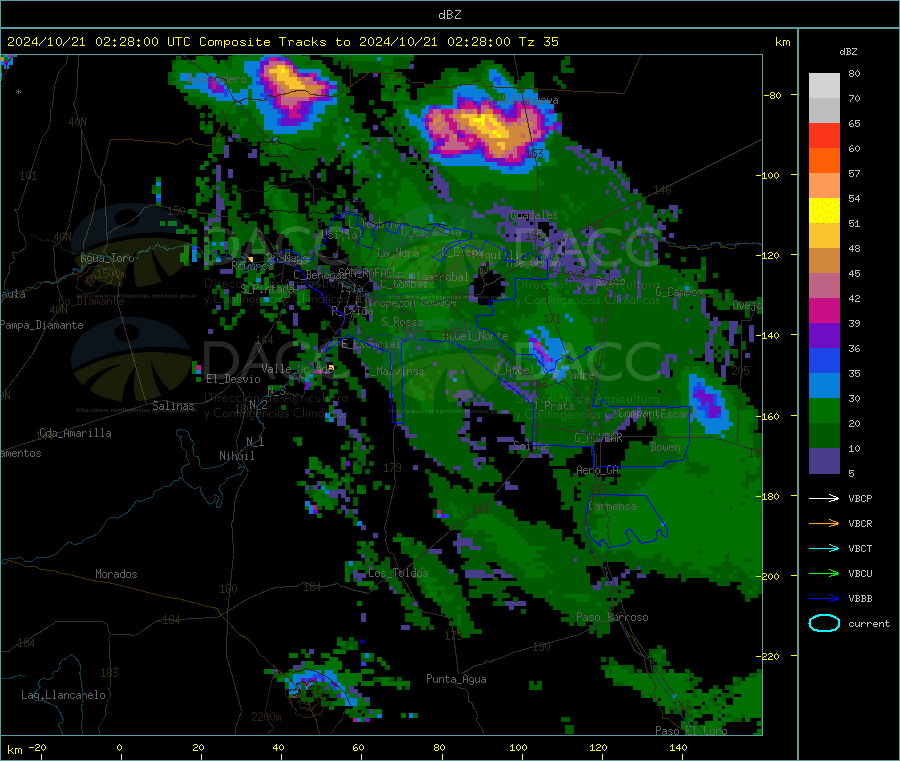Click the 'Aero_GA' place label
The width and height of the screenshot is (900, 761).
point(598,470)
